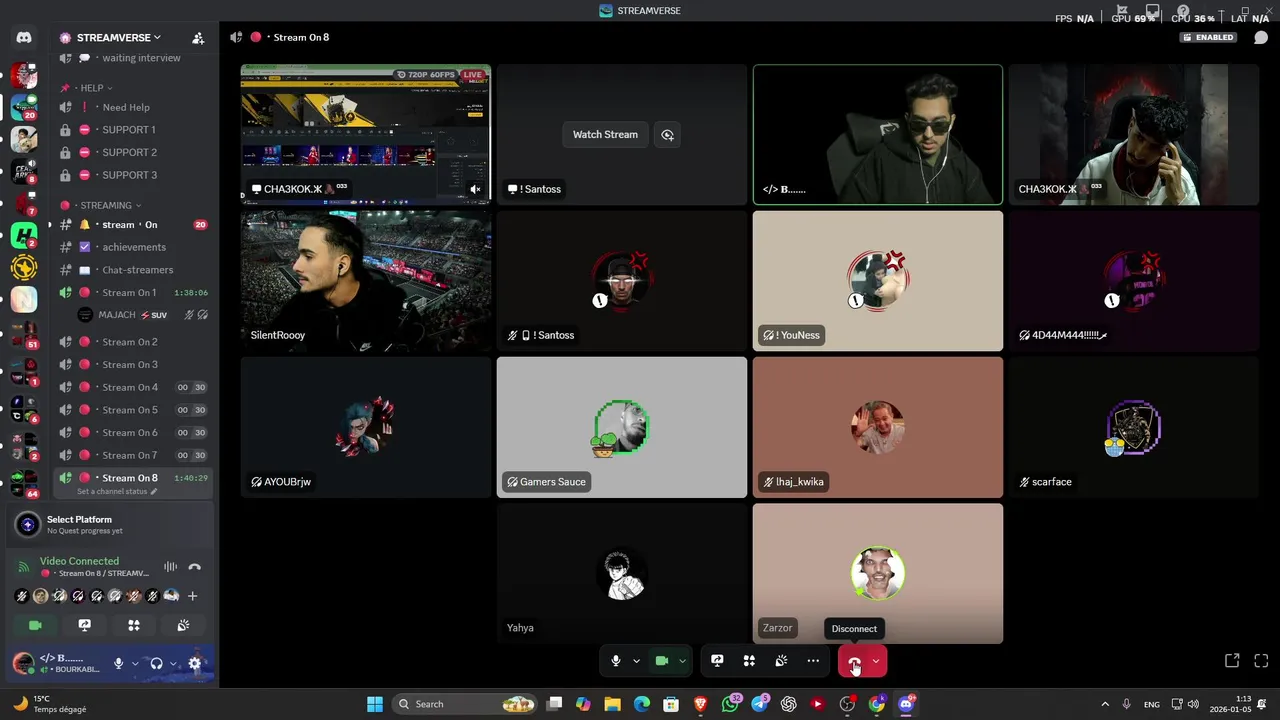Click the ENABLED badge at top right
Screen dimensions: 1280x720
1208,38
